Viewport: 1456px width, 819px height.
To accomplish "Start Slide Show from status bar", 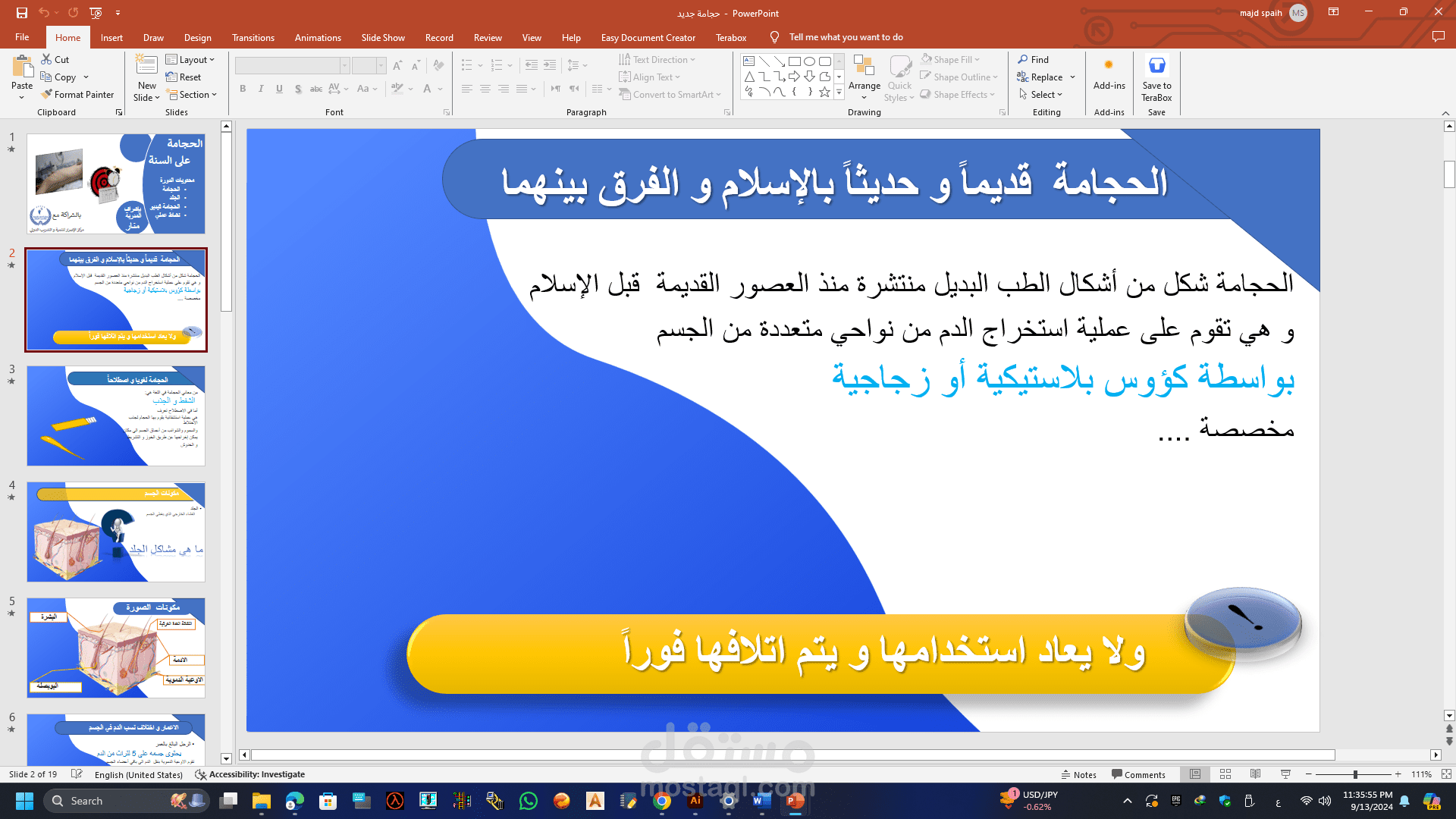I will 1285,774.
